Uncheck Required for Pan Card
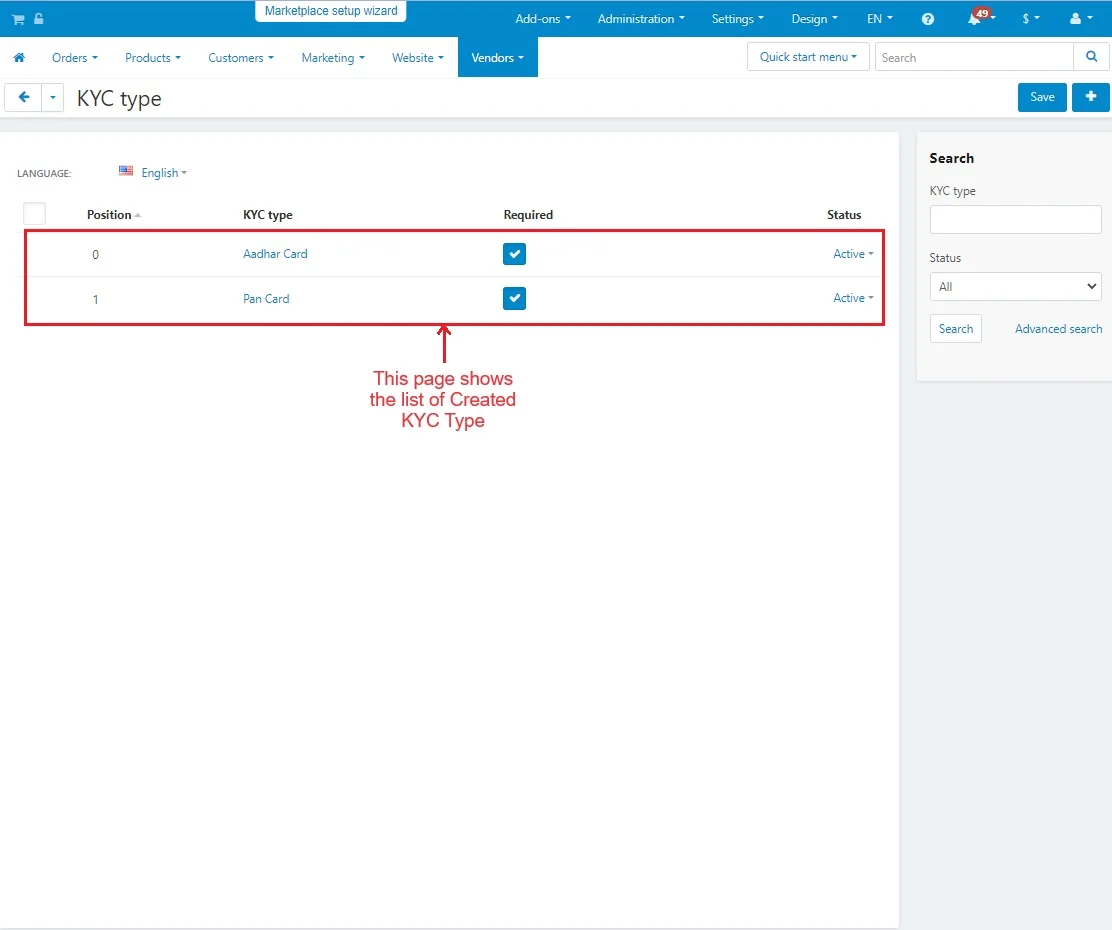1112x930 pixels. (x=514, y=298)
